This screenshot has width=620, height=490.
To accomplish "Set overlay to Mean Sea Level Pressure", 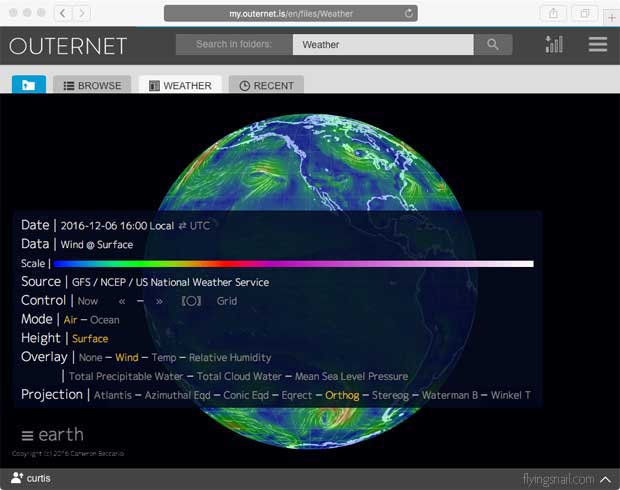I will pyautogui.click(x=352, y=376).
